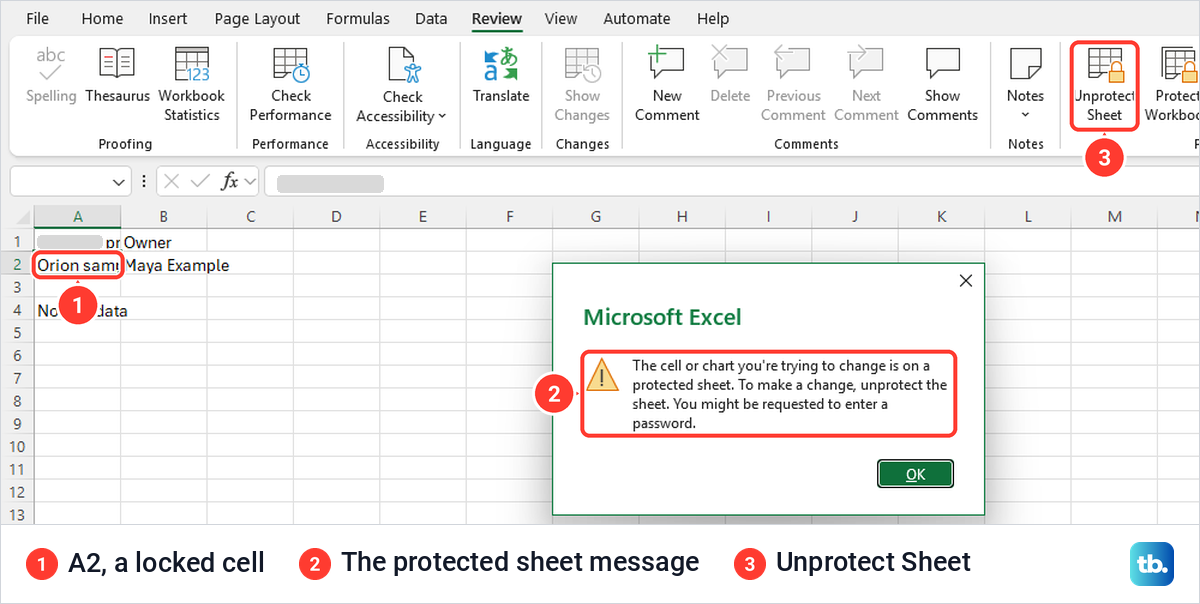The image size is (1200, 604).
Task: Click the warning triangle icon in dialog
Action: [602, 374]
